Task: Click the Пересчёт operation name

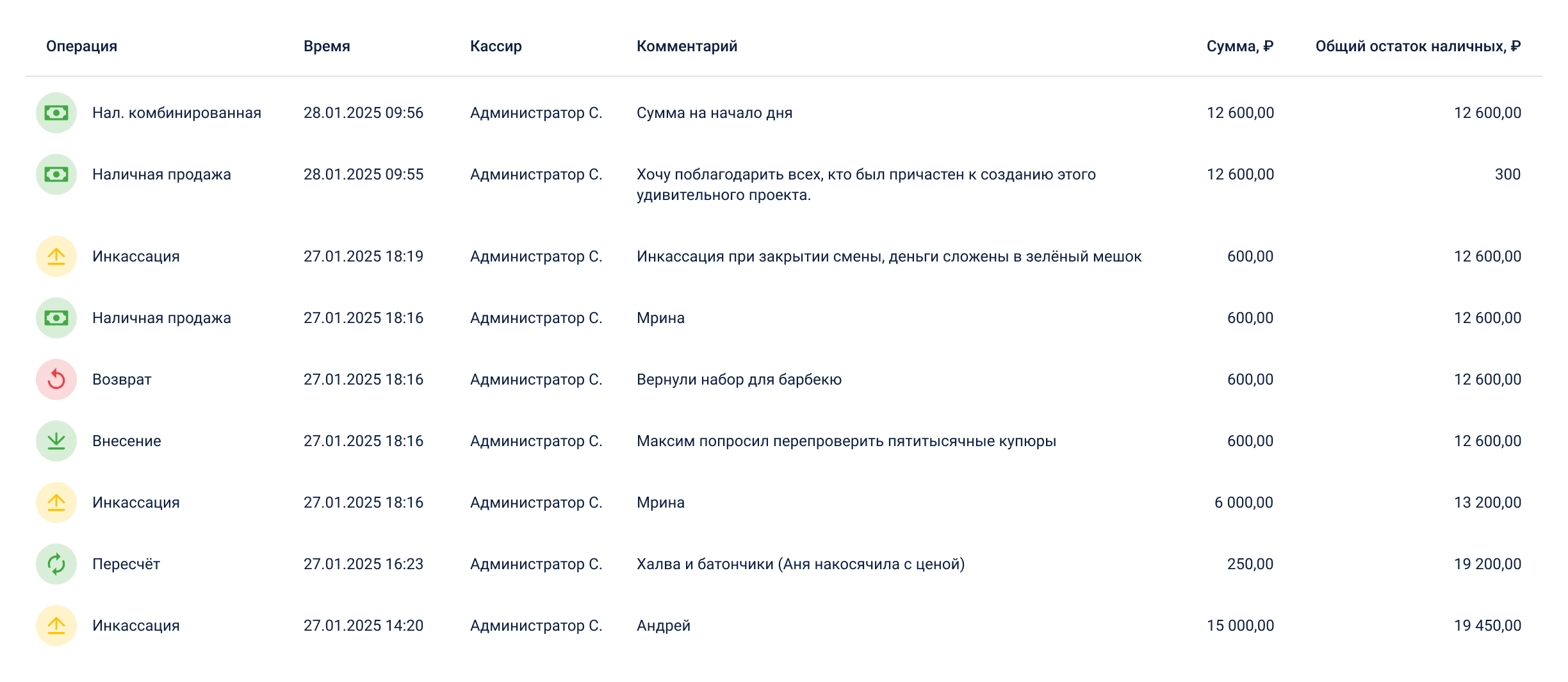Action: pyautogui.click(x=126, y=564)
